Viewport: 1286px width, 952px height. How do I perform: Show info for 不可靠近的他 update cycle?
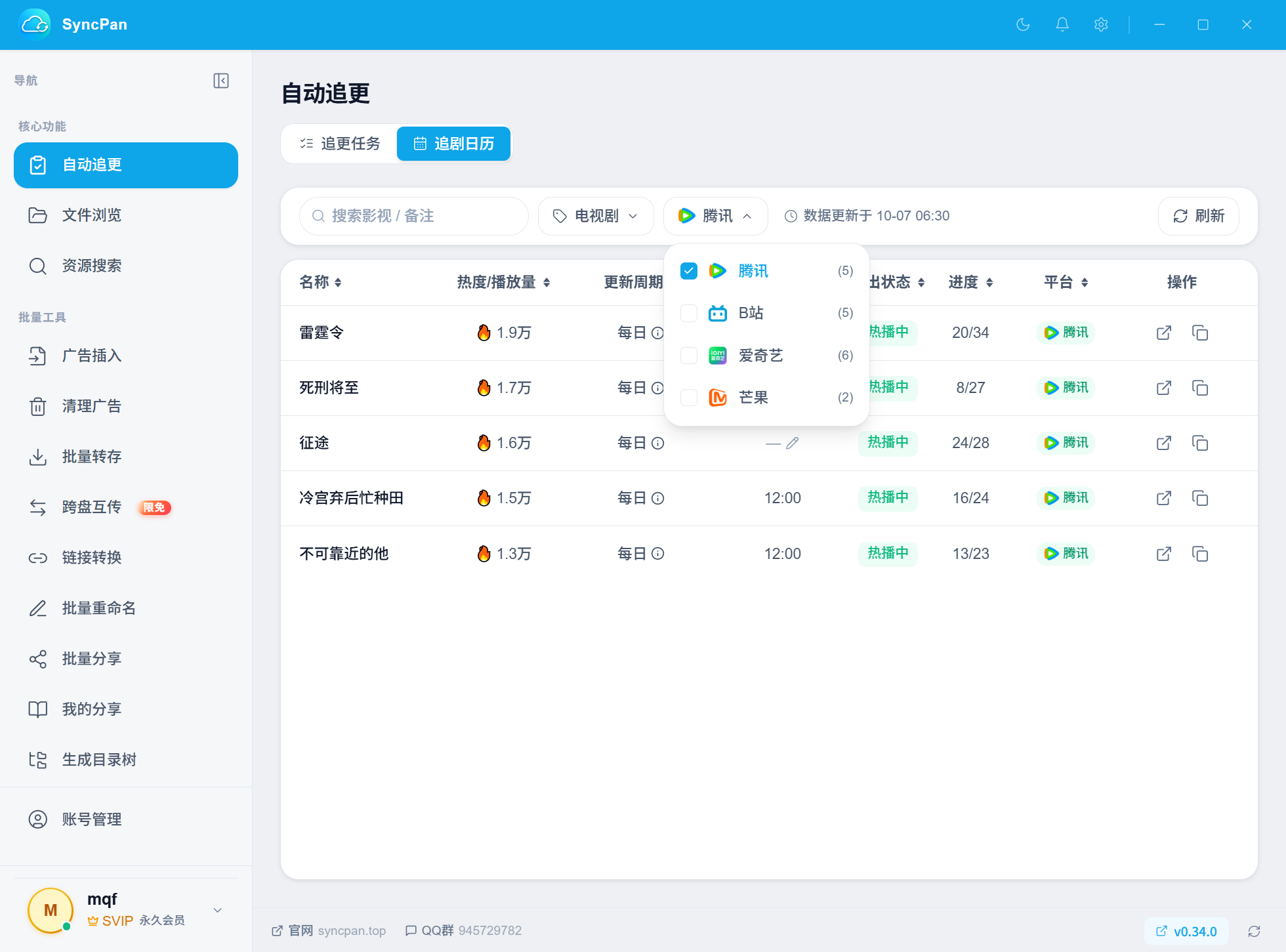pyautogui.click(x=657, y=554)
